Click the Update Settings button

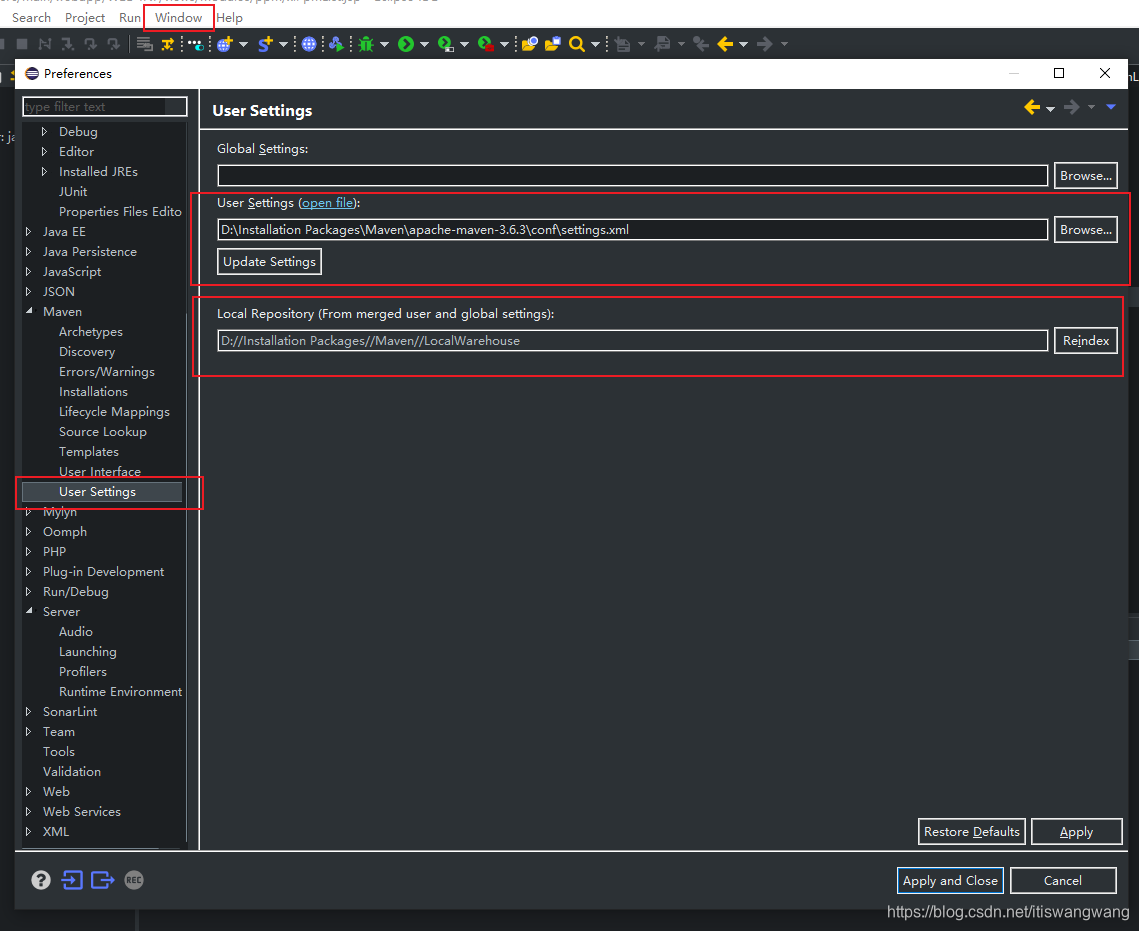click(269, 261)
